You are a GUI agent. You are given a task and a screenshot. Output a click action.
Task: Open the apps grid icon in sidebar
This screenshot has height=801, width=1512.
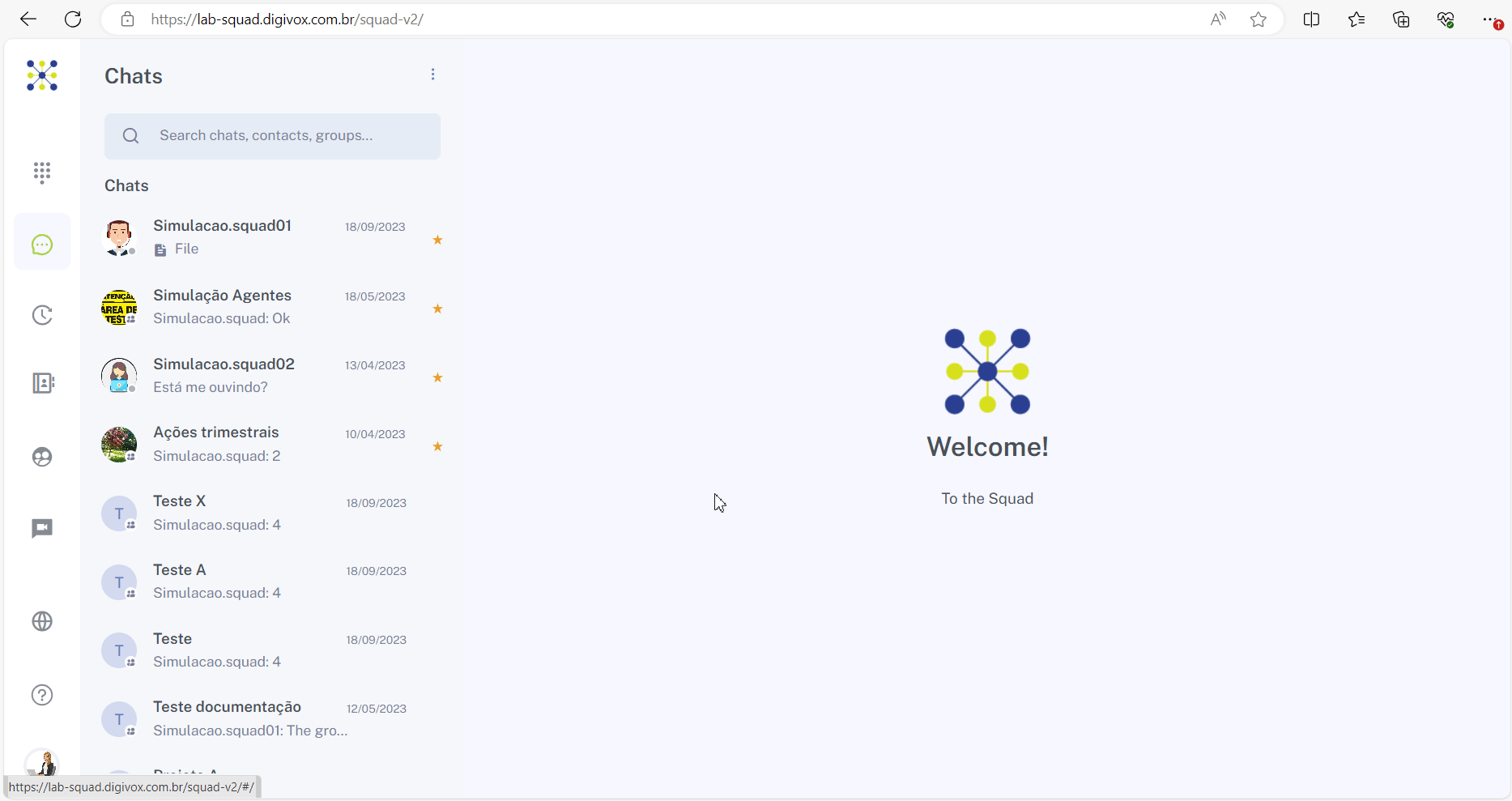(42, 172)
